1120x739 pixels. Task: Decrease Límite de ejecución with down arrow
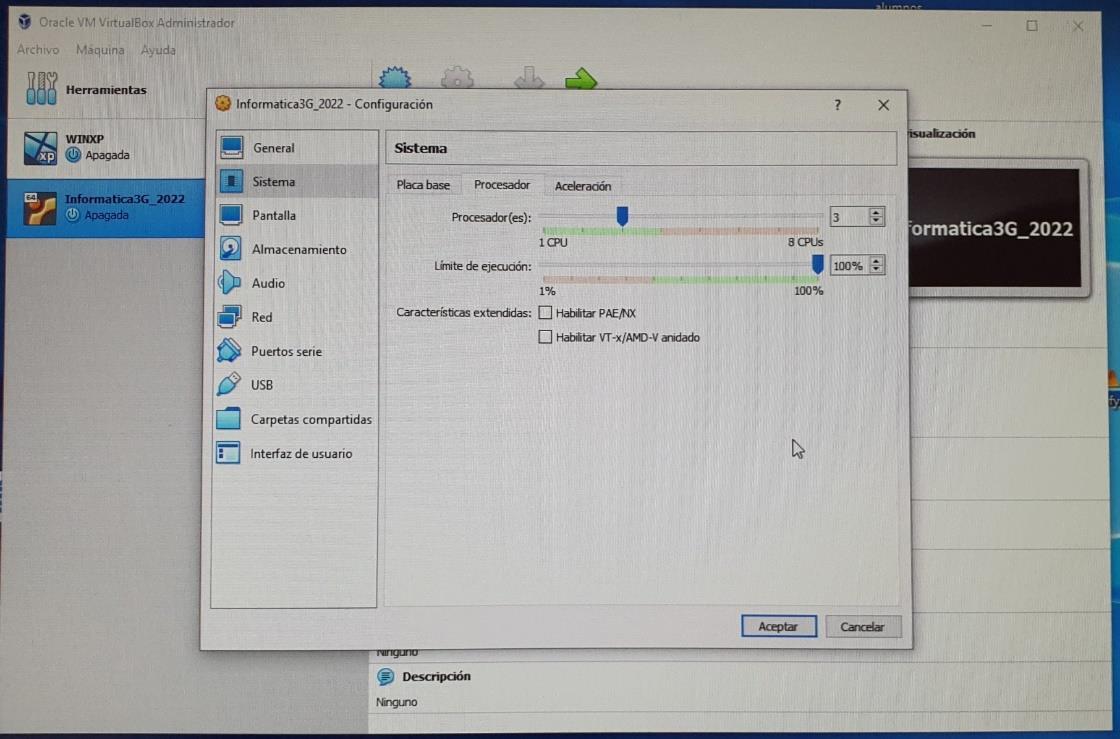tap(876, 270)
